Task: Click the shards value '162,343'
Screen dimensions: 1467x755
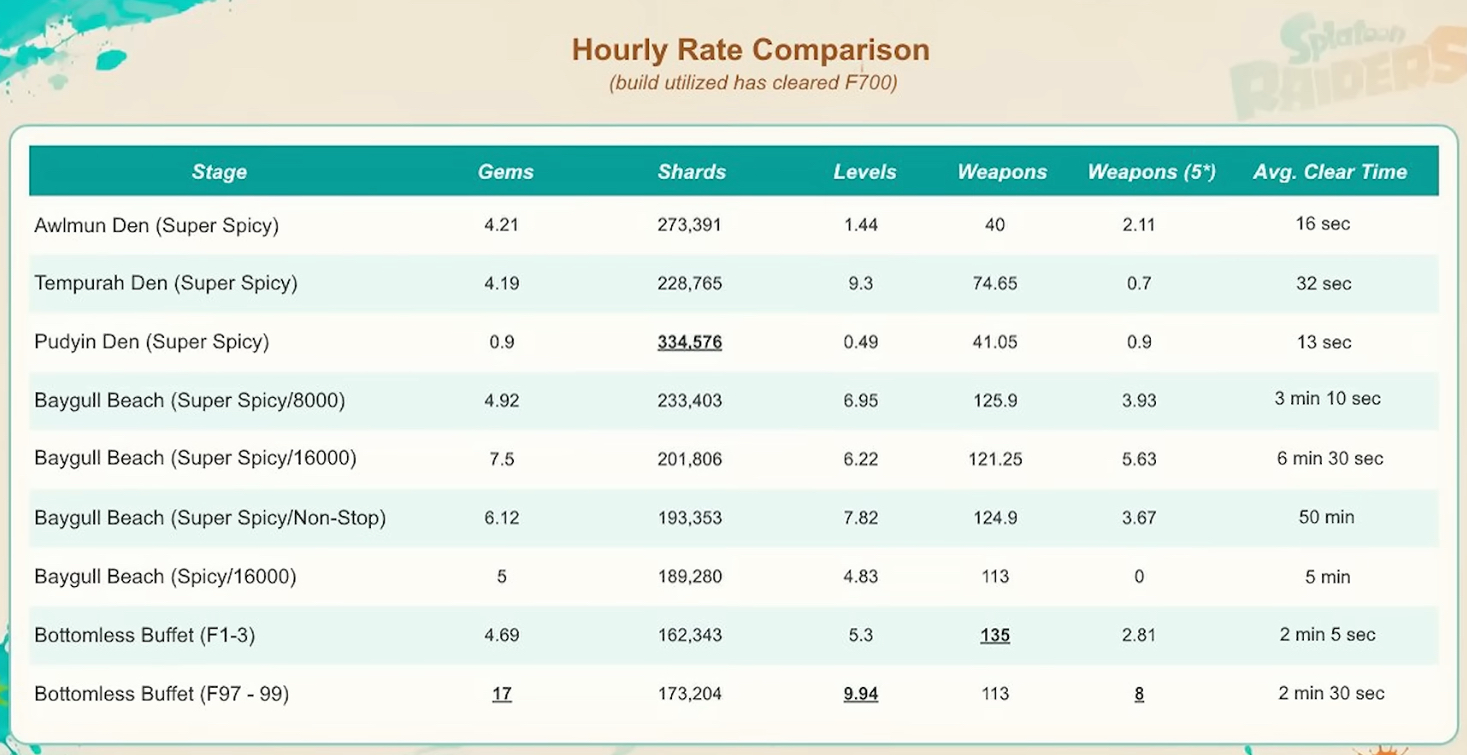Action: coord(689,635)
